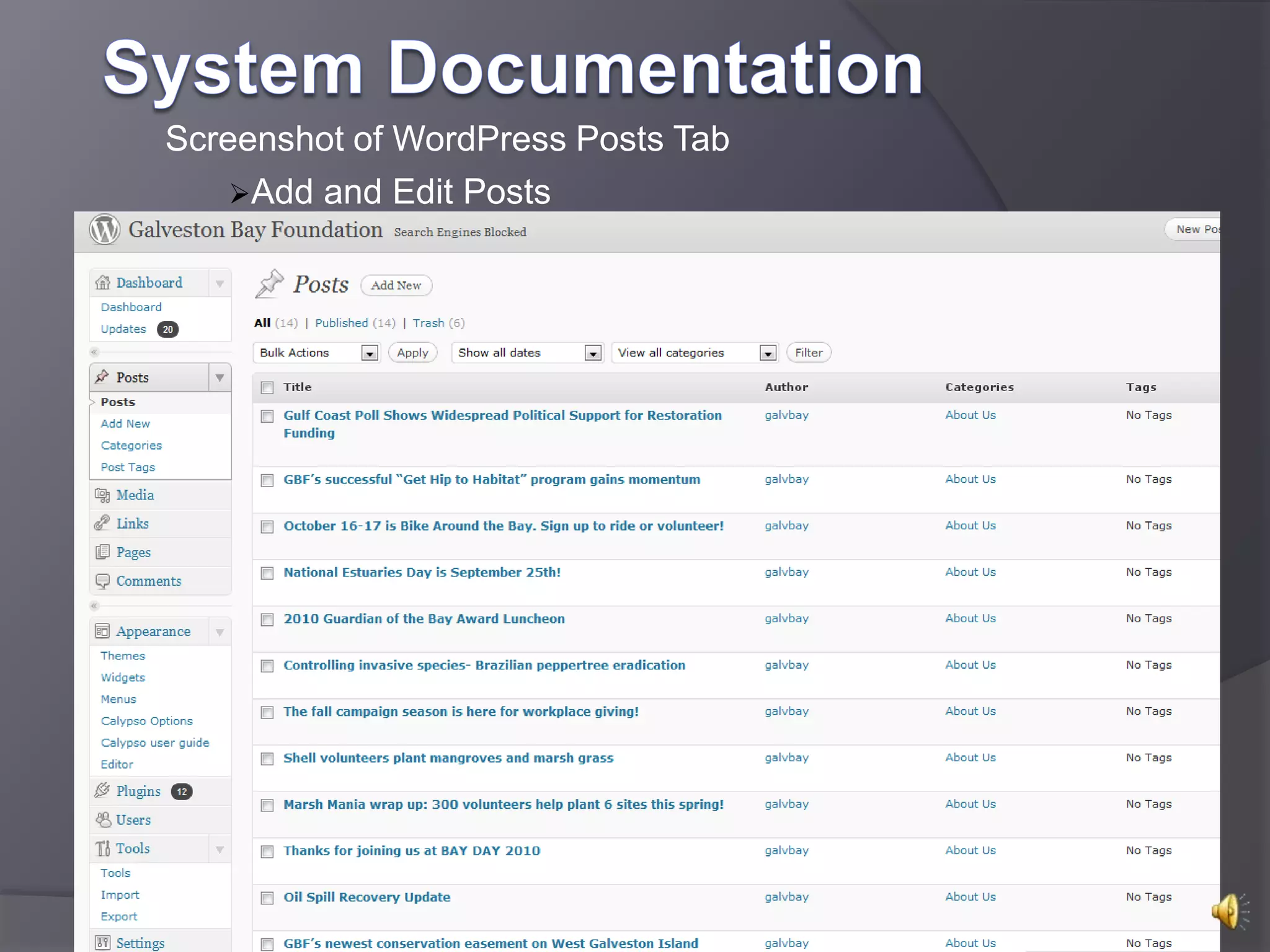Check the Marsh Mania wrap up checkbox
The height and width of the screenshot is (952, 1270).
[267, 805]
